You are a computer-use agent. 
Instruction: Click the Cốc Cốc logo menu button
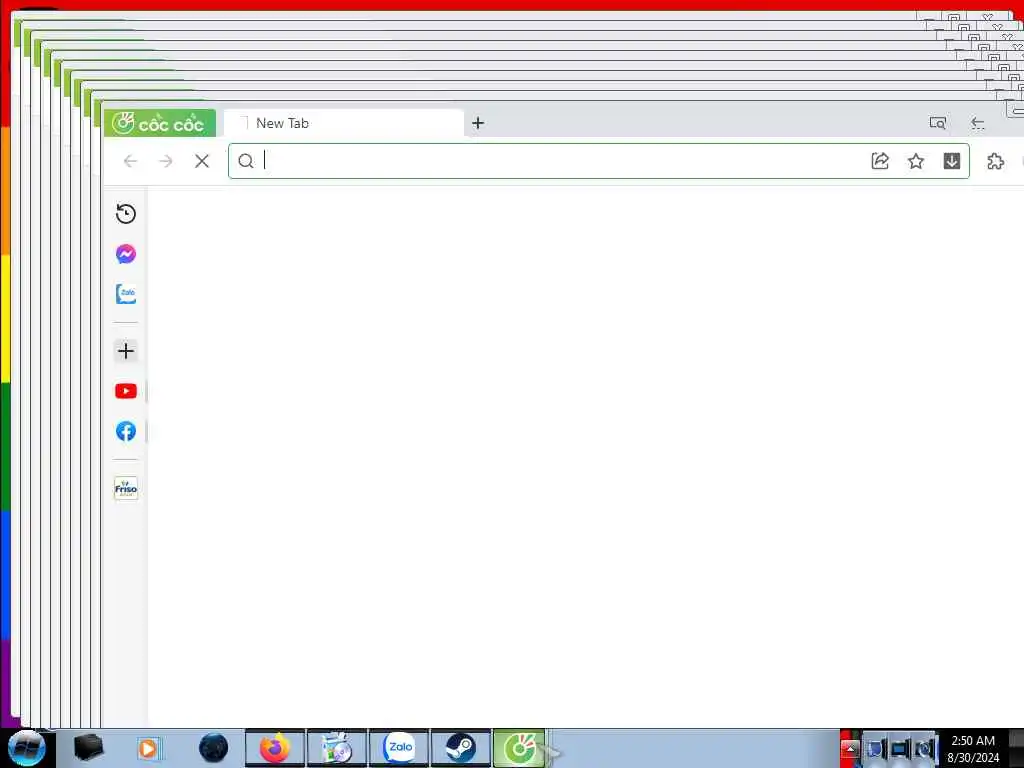[x=160, y=123]
